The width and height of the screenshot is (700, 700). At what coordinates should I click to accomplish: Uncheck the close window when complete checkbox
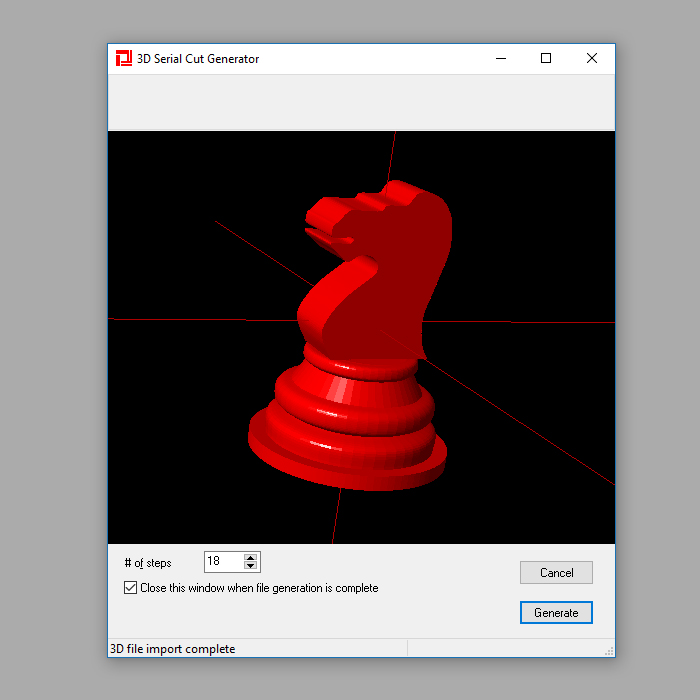coord(130,588)
